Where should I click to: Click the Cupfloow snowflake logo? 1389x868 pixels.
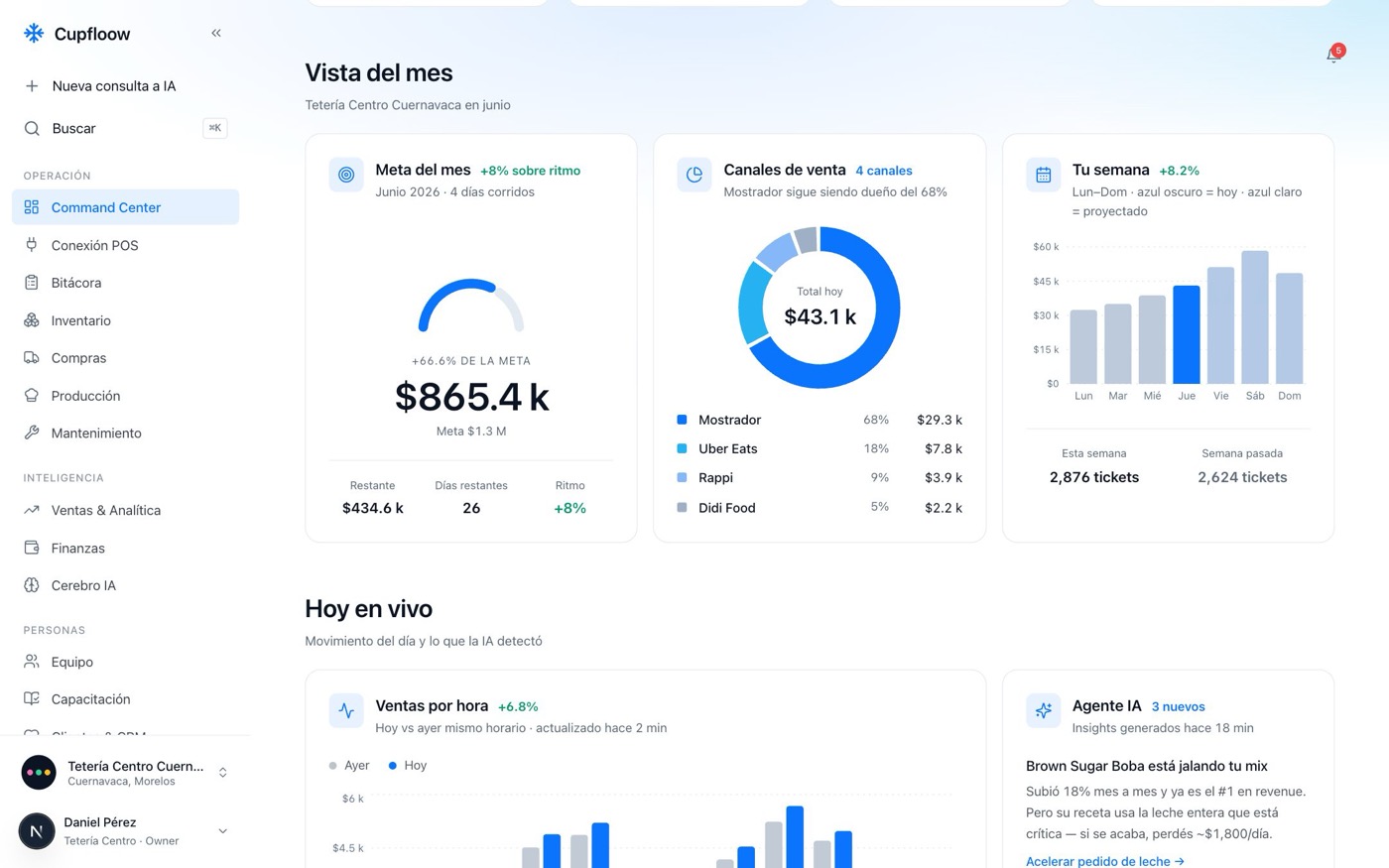(x=34, y=34)
